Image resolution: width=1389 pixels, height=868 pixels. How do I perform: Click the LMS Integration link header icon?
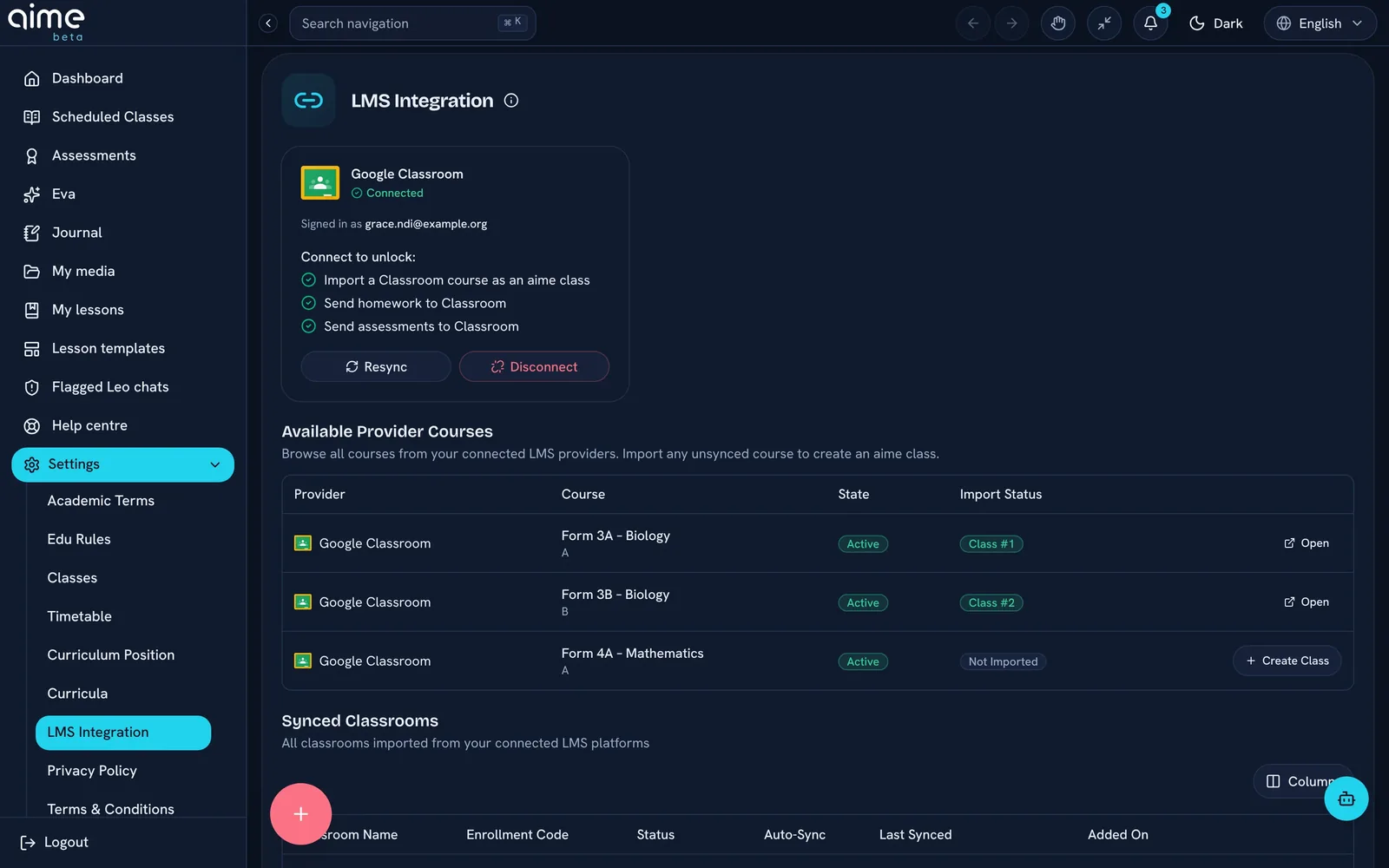(308, 101)
